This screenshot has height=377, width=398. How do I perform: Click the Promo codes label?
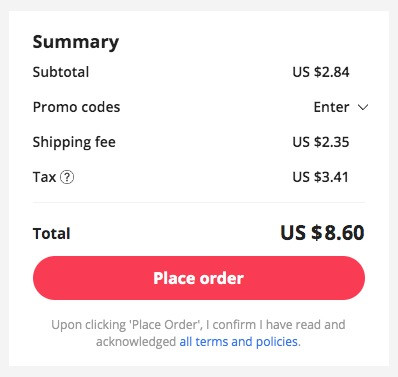tap(76, 107)
